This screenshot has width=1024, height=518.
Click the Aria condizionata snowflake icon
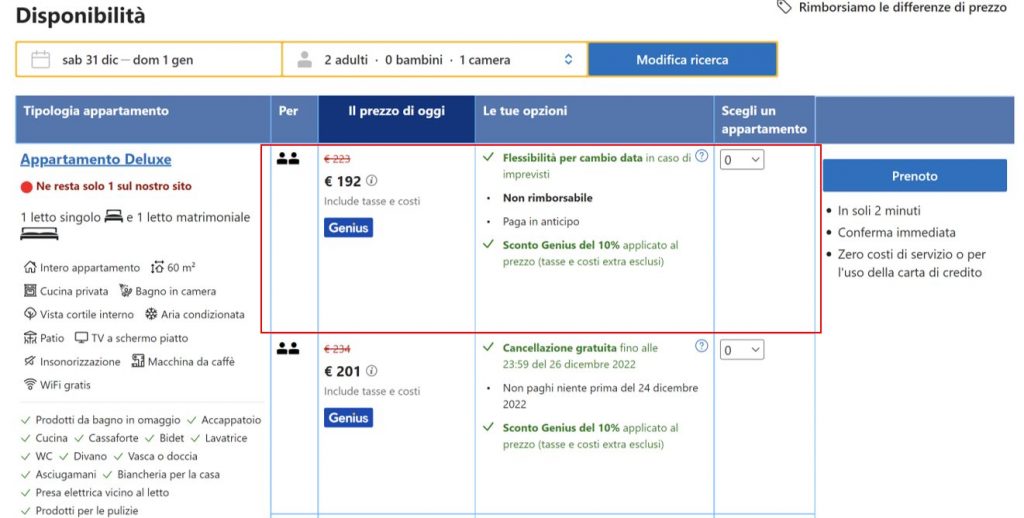click(151, 314)
